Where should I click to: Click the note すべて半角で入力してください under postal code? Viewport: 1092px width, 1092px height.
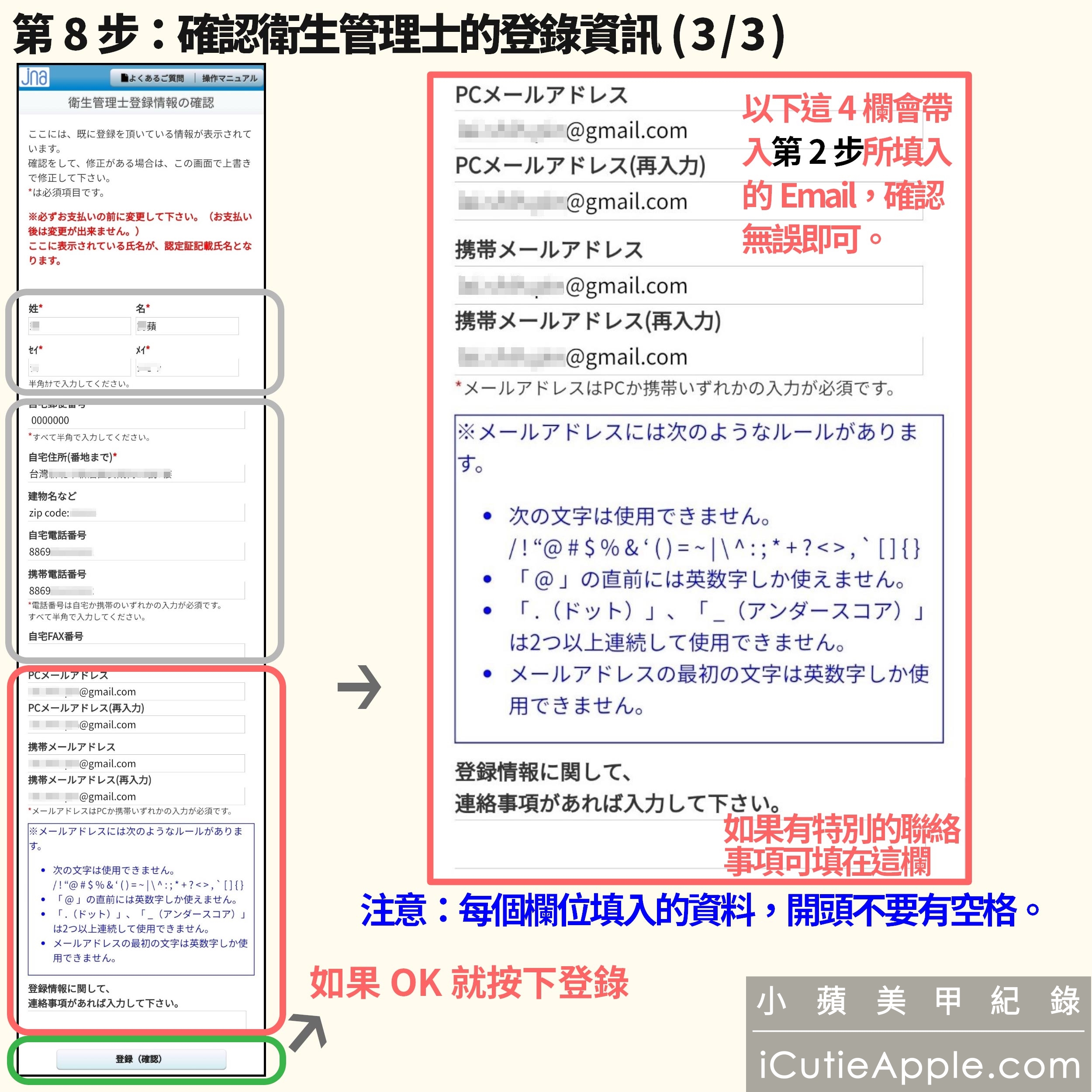pos(89,438)
